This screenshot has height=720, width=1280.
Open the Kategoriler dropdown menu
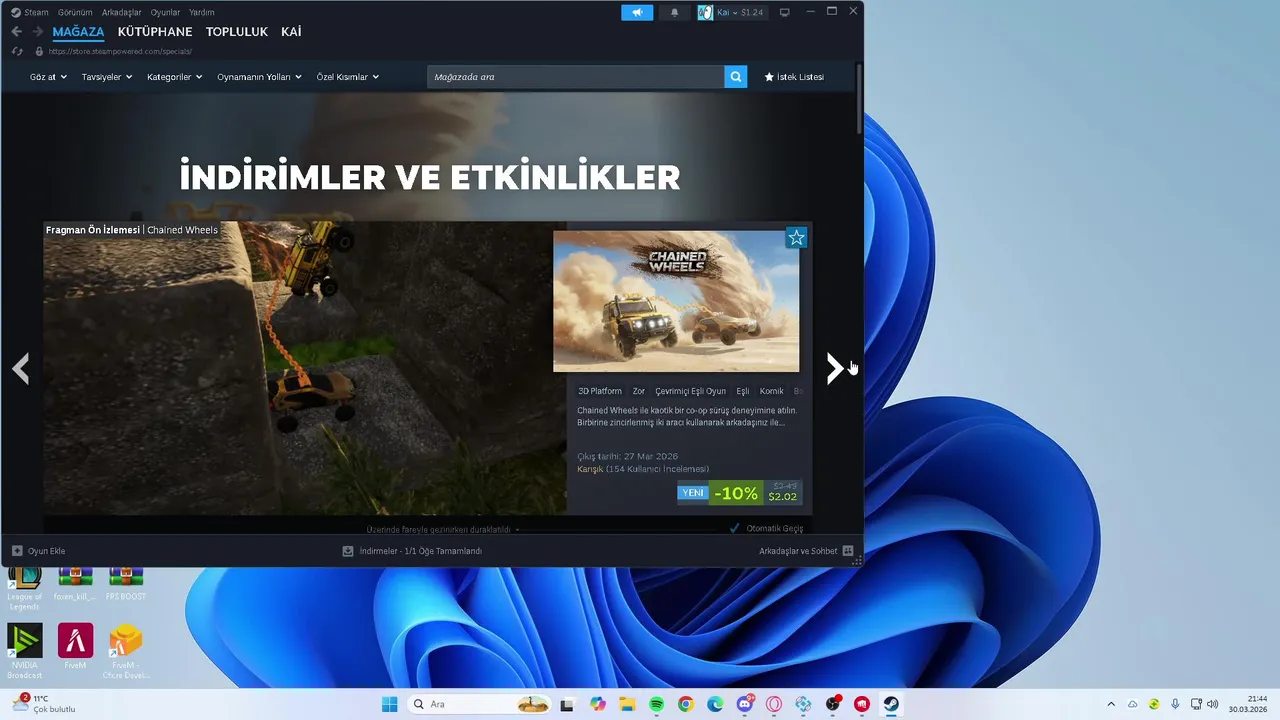(x=174, y=77)
